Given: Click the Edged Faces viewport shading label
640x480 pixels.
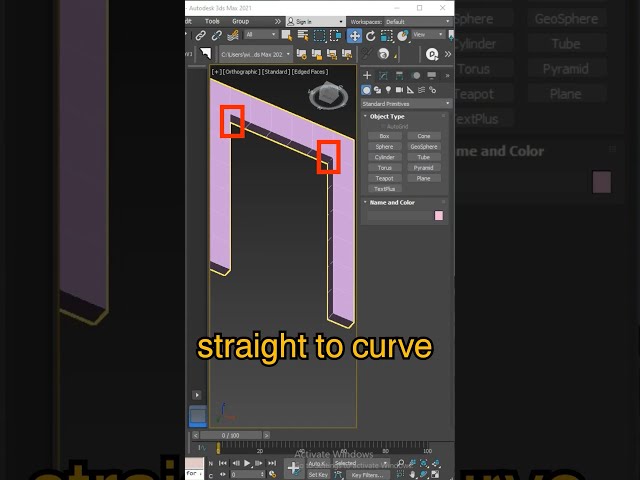Looking at the screenshot, I should coord(310,72).
